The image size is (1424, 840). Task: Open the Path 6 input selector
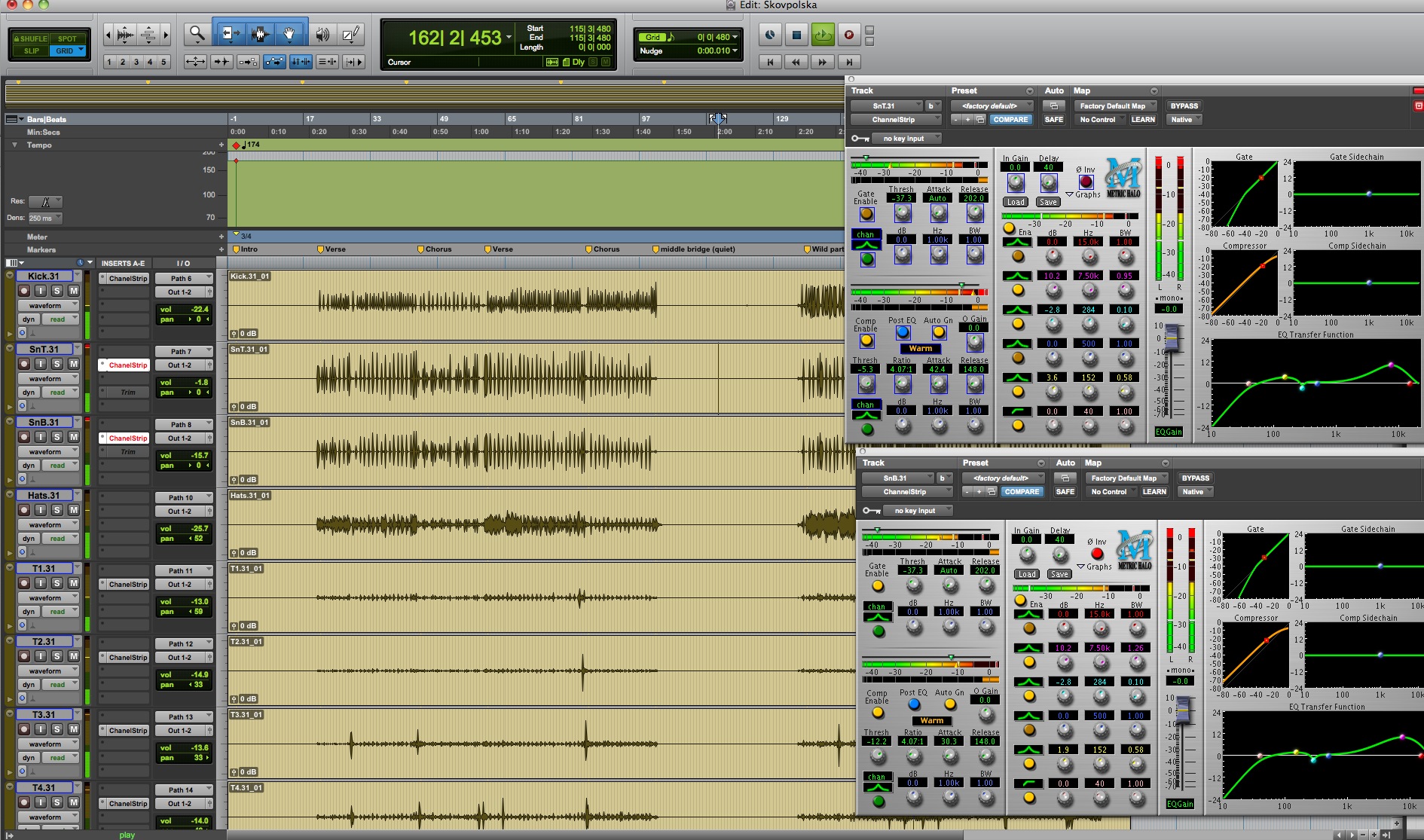[185, 278]
